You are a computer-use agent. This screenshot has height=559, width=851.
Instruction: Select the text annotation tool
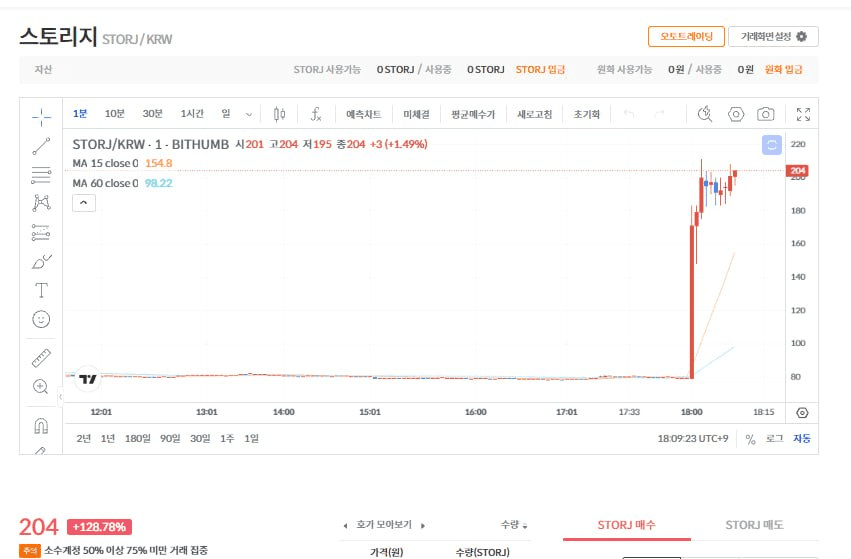[x=41, y=290]
